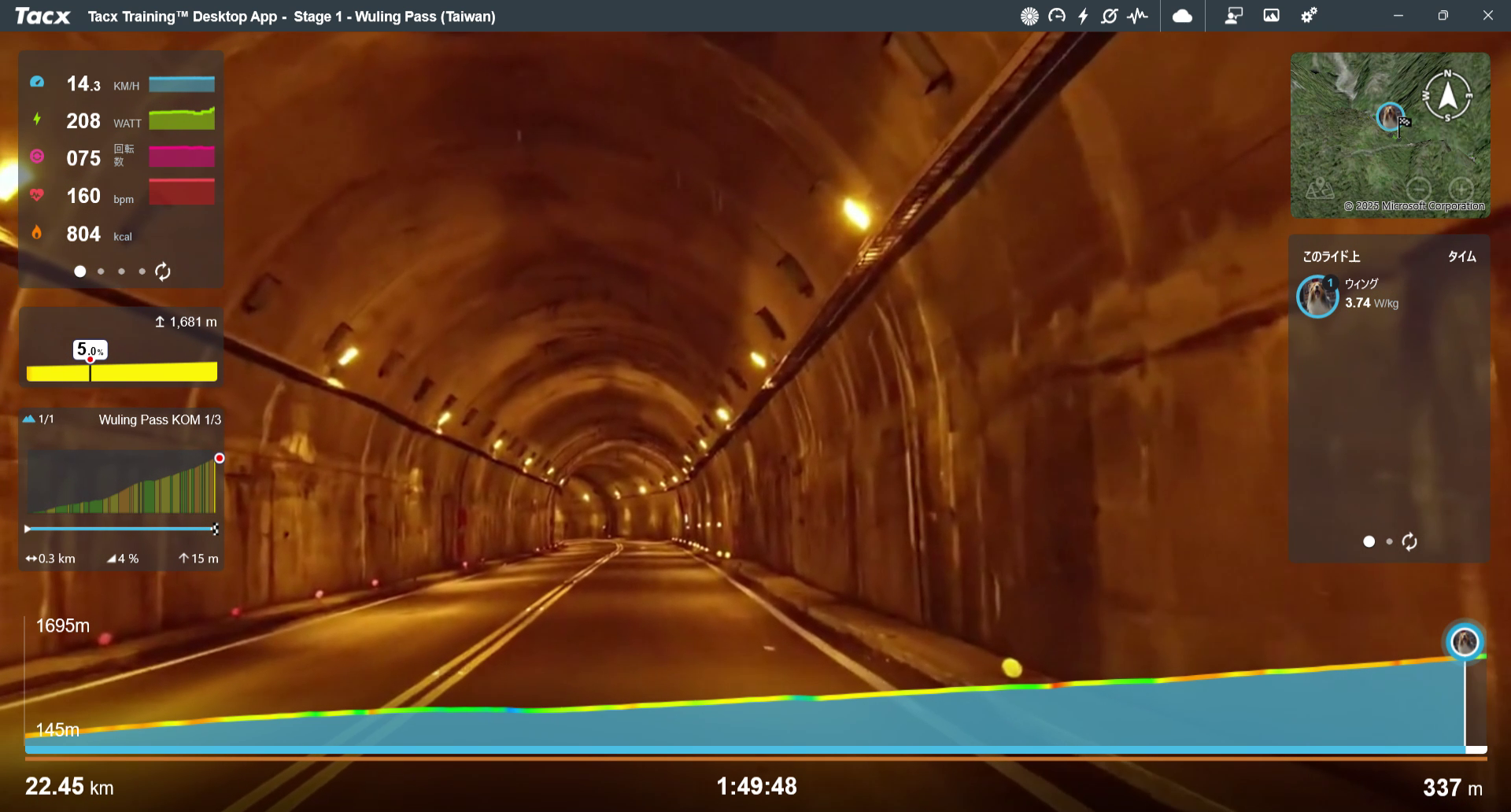Click the heart icon beside 160 bpm
1511x812 pixels.
(37, 194)
